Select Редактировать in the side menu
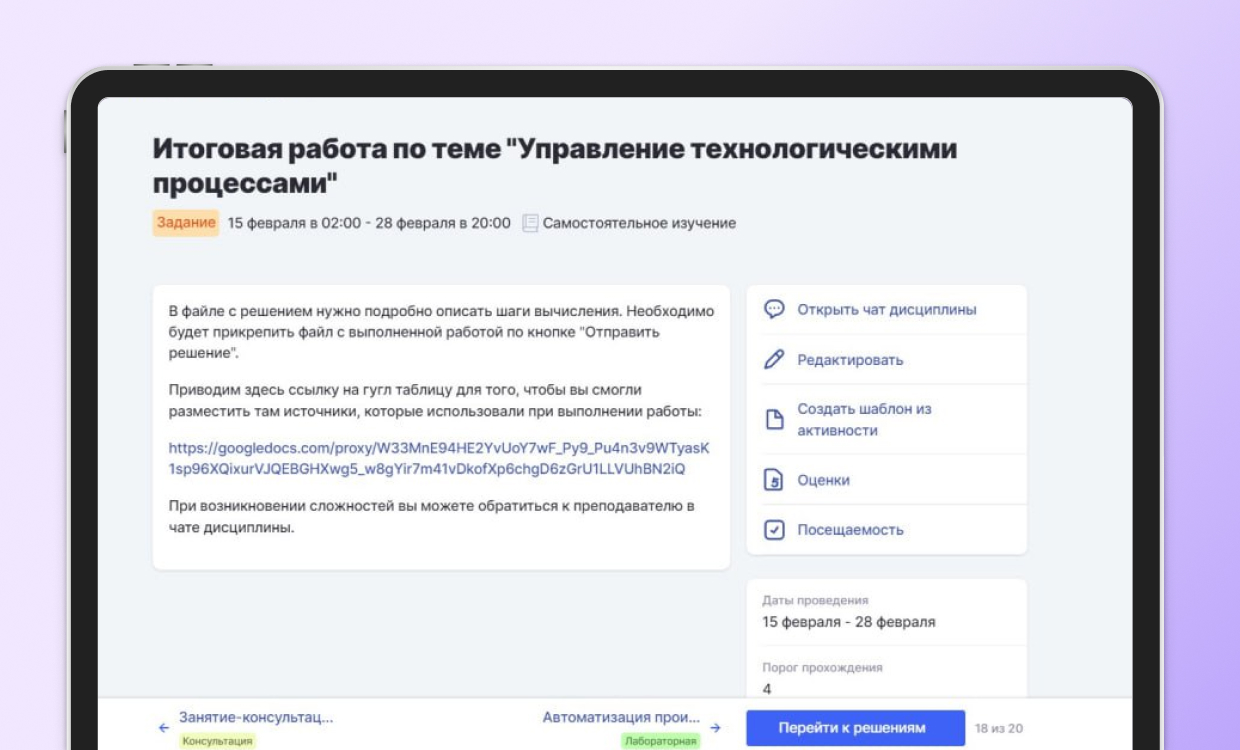 [850, 360]
